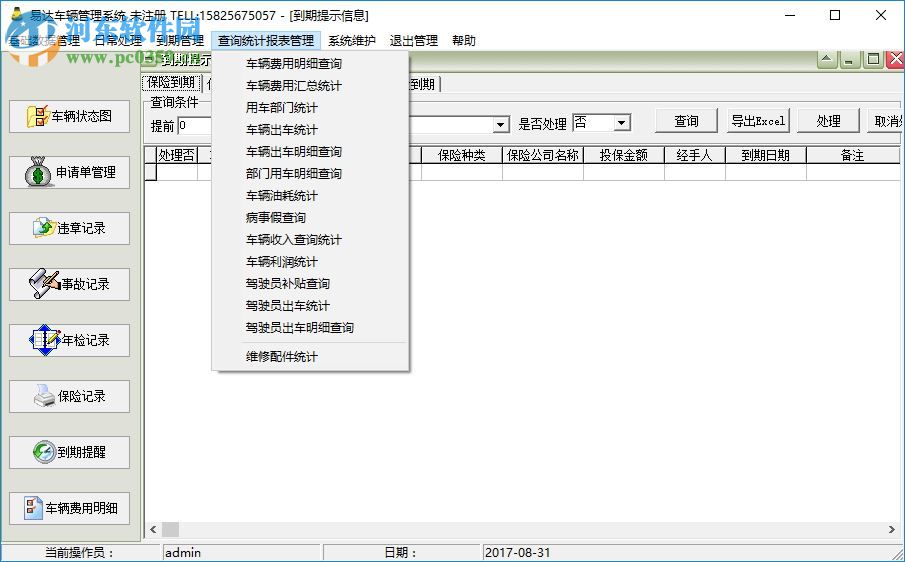Click horizontal scrollbar right arrow
The image size is (905, 562).
pyautogui.click(x=892, y=529)
